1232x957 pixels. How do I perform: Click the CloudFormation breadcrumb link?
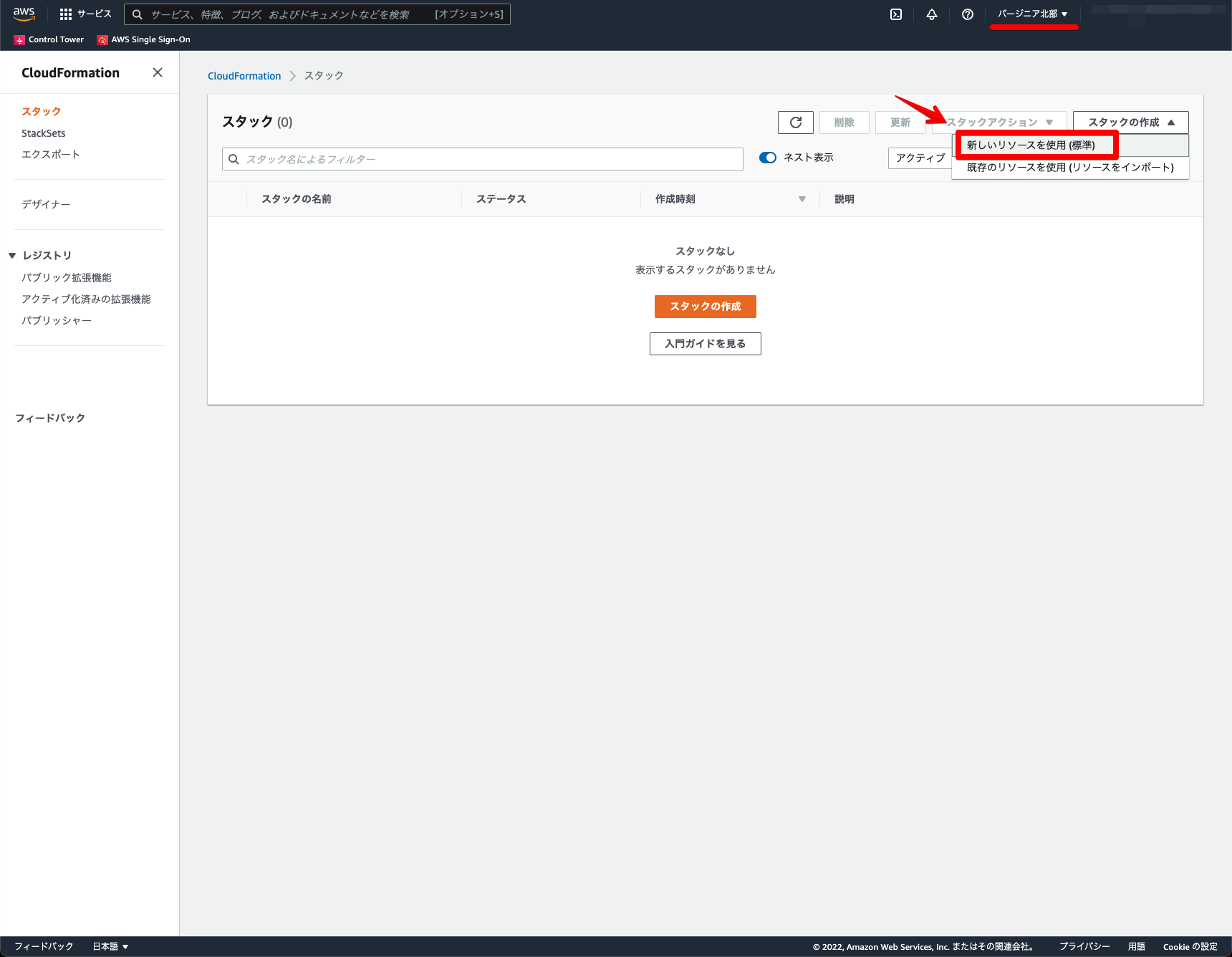pyautogui.click(x=244, y=76)
